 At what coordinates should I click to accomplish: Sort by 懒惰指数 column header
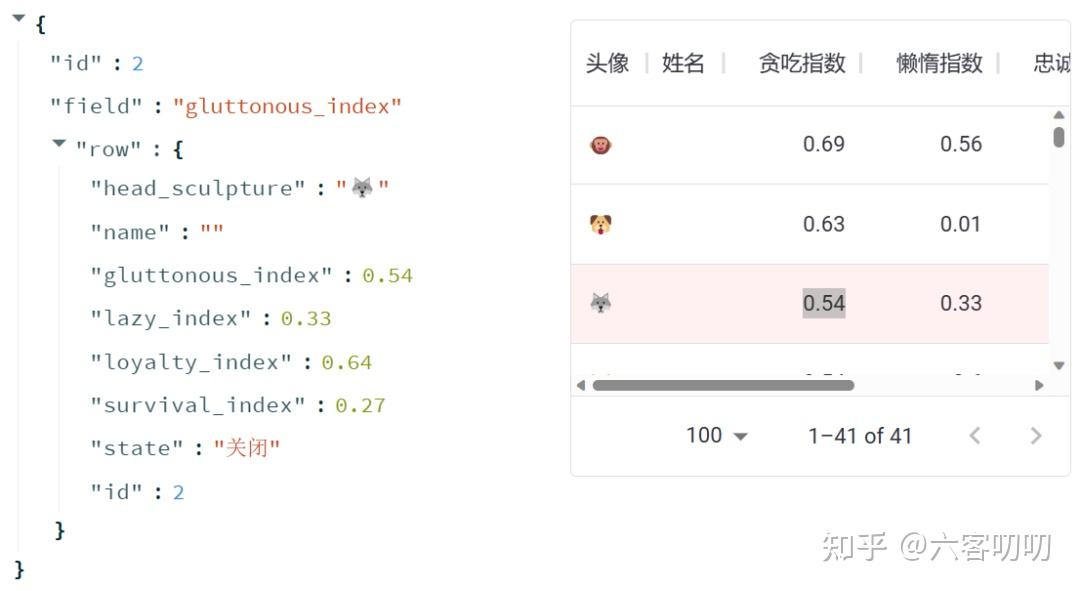pos(939,64)
